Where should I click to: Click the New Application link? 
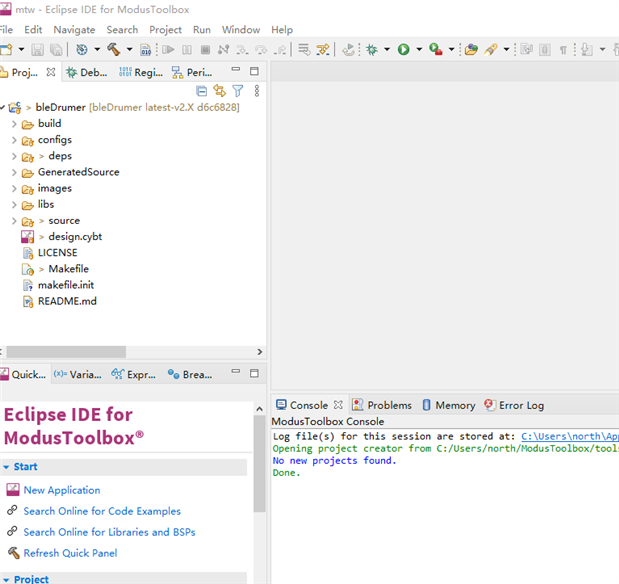coord(62,490)
